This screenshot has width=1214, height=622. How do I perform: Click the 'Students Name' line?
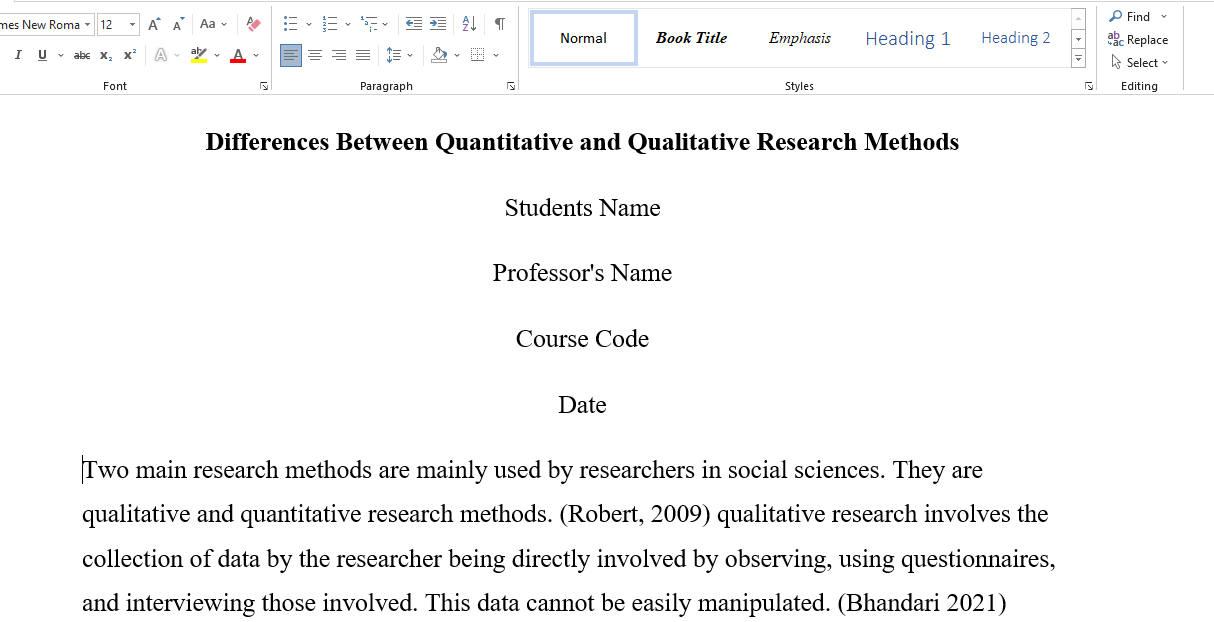tap(582, 208)
